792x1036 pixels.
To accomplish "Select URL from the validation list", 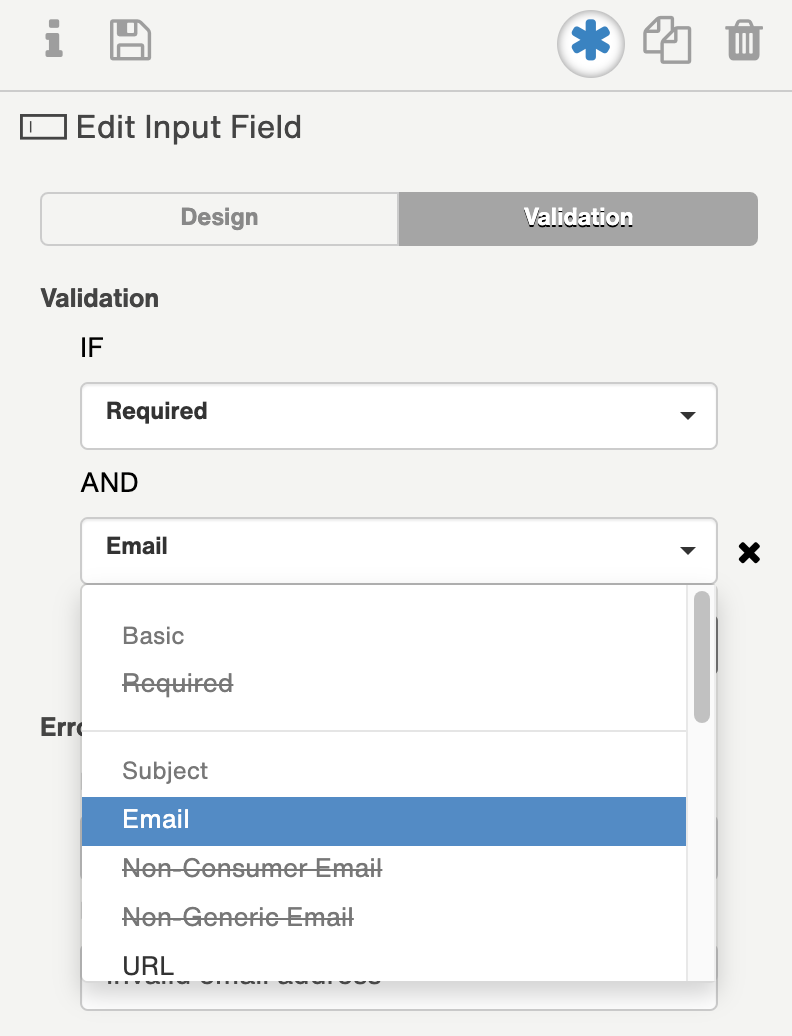I will point(146,963).
